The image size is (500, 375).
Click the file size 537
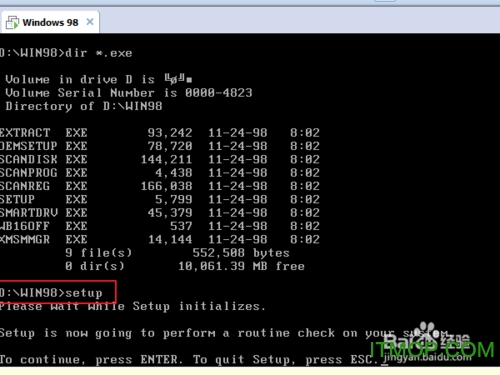click(x=181, y=226)
